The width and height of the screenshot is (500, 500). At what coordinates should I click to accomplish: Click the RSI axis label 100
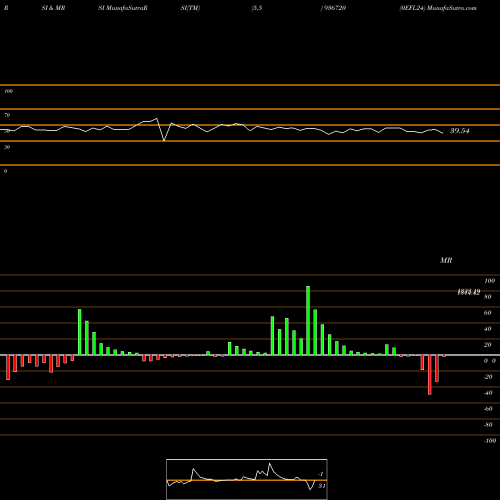[x=9, y=91]
